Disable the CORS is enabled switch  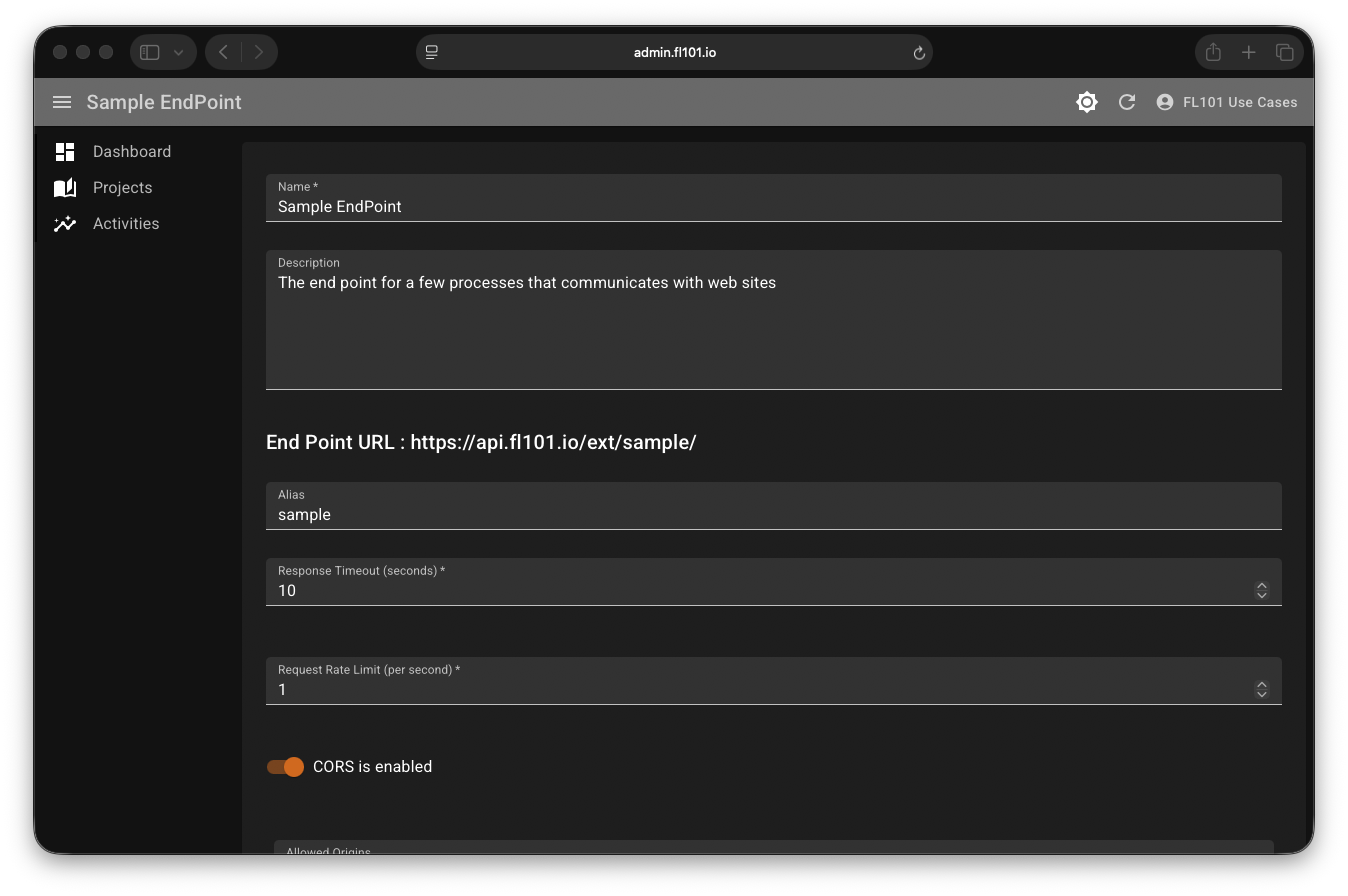tap(285, 767)
